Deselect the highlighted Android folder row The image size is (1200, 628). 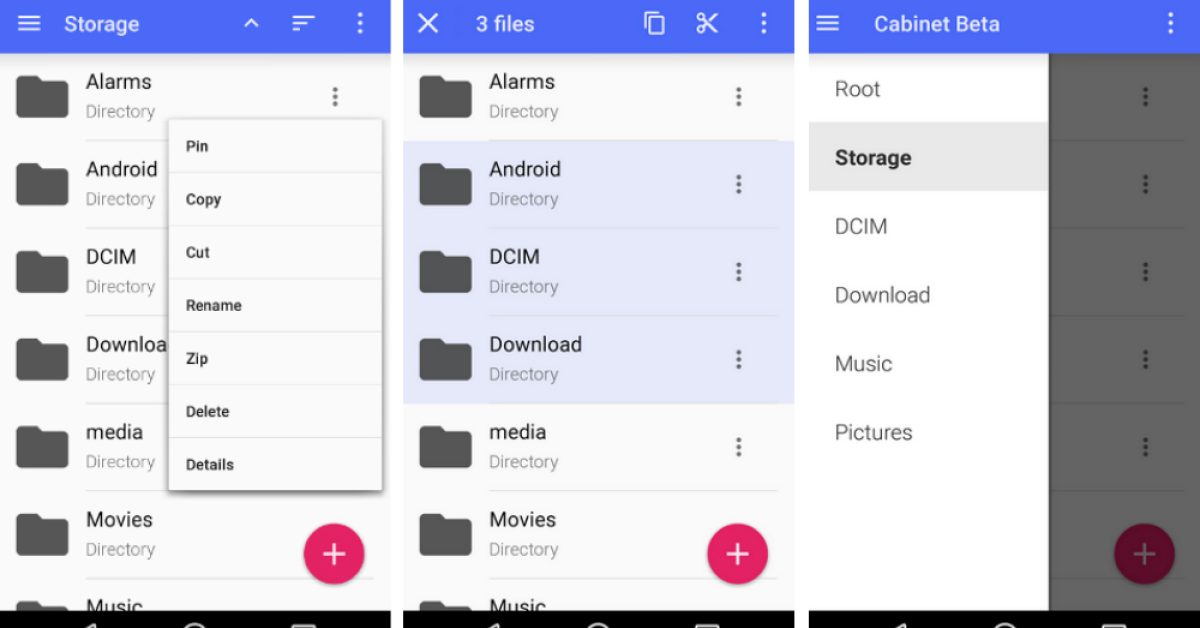(580, 184)
